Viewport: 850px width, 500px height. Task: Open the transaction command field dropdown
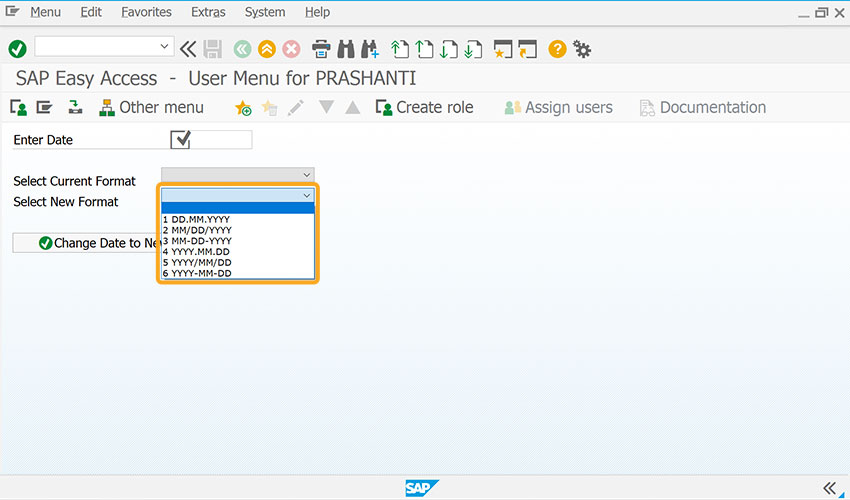coord(164,47)
